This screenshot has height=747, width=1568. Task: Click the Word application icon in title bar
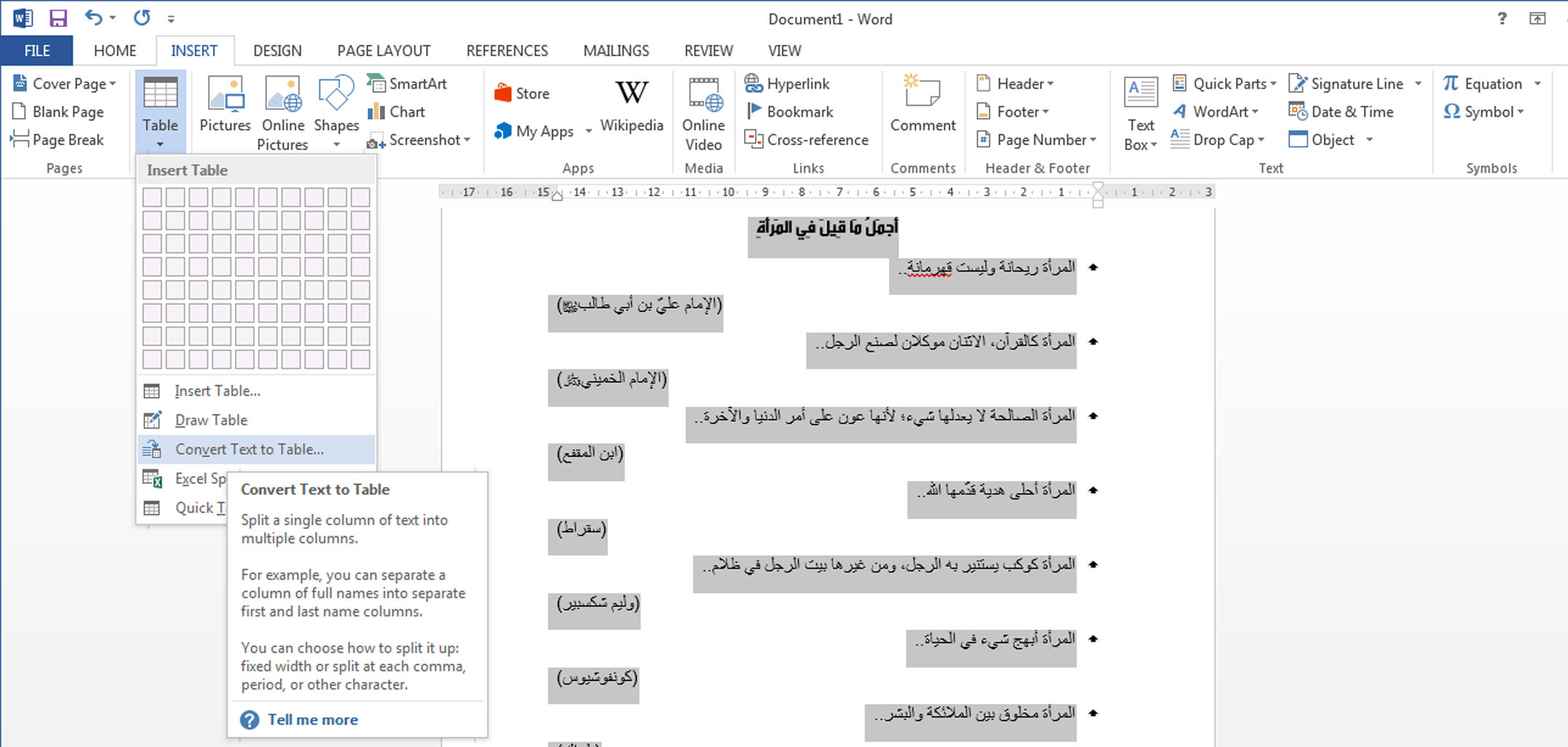(23, 18)
